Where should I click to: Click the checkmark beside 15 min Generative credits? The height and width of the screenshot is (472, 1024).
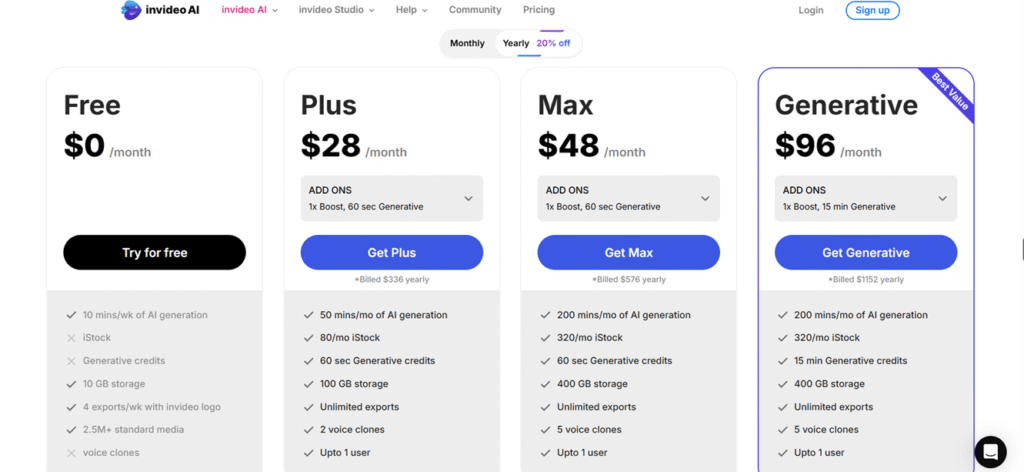click(783, 361)
